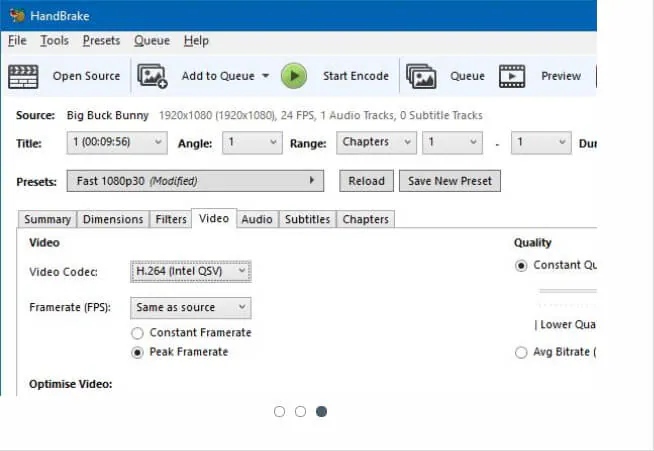654x451 pixels.
Task: Select the Constant Quality radio button
Action: click(x=521, y=266)
